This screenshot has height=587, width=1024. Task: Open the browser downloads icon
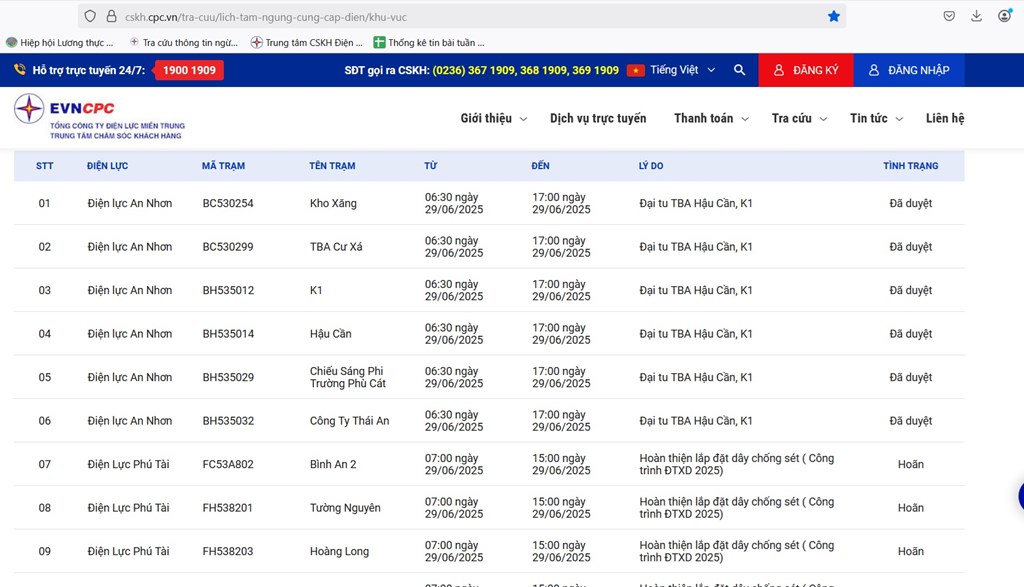click(978, 16)
